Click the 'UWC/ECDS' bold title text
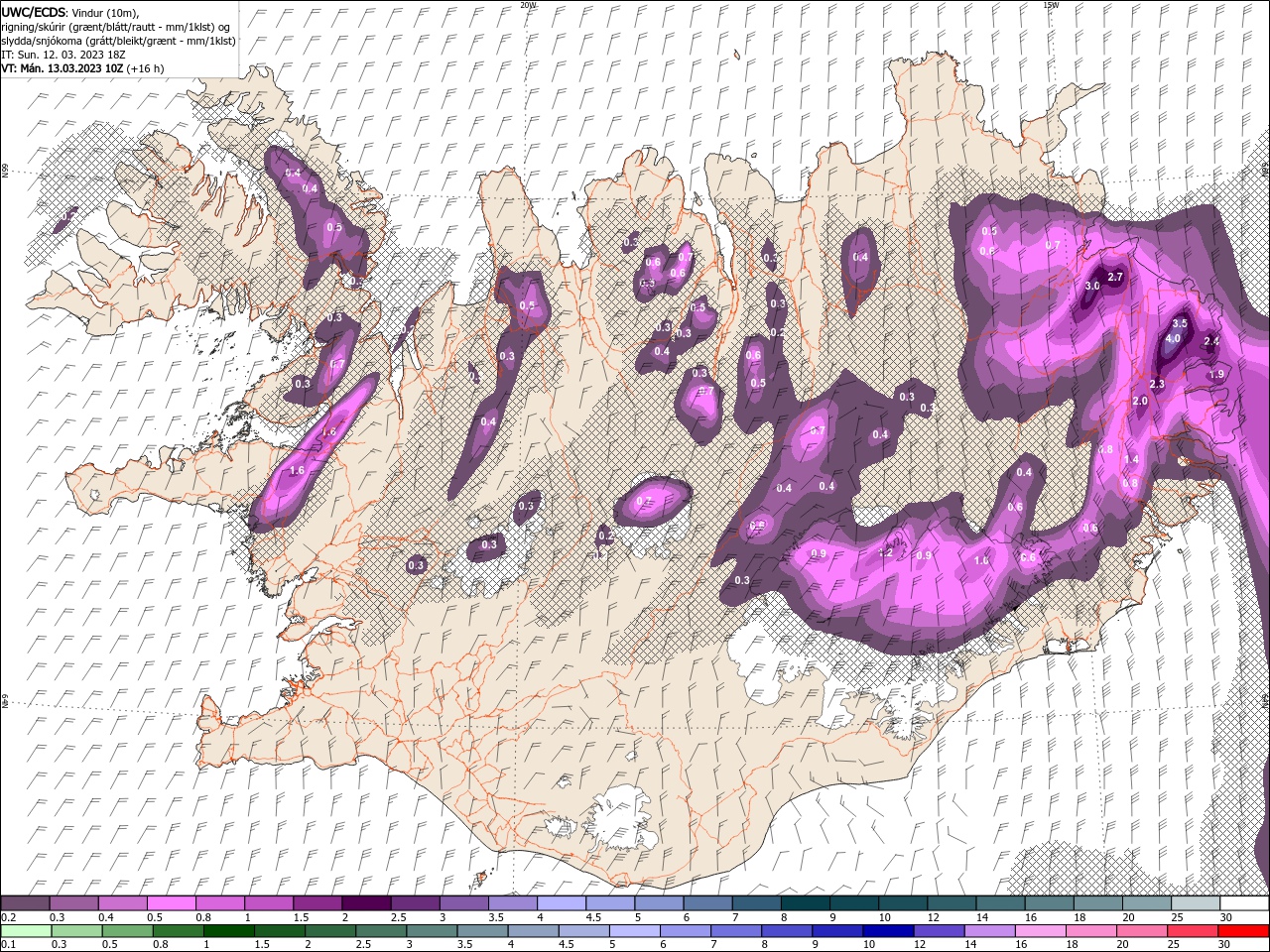This screenshot has width=1270, height=952. coord(34,12)
